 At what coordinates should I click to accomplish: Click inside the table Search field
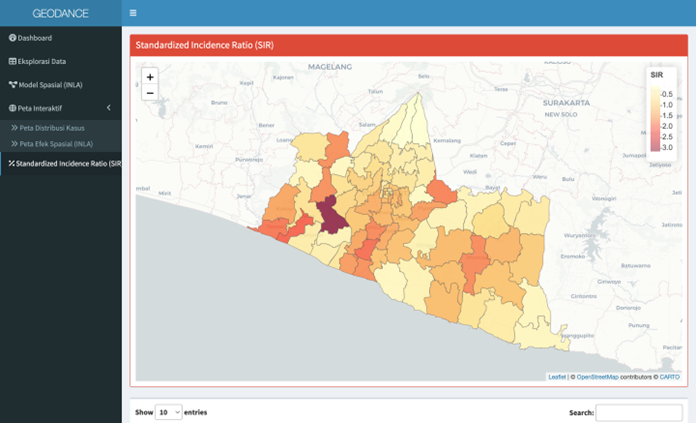[639, 412]
